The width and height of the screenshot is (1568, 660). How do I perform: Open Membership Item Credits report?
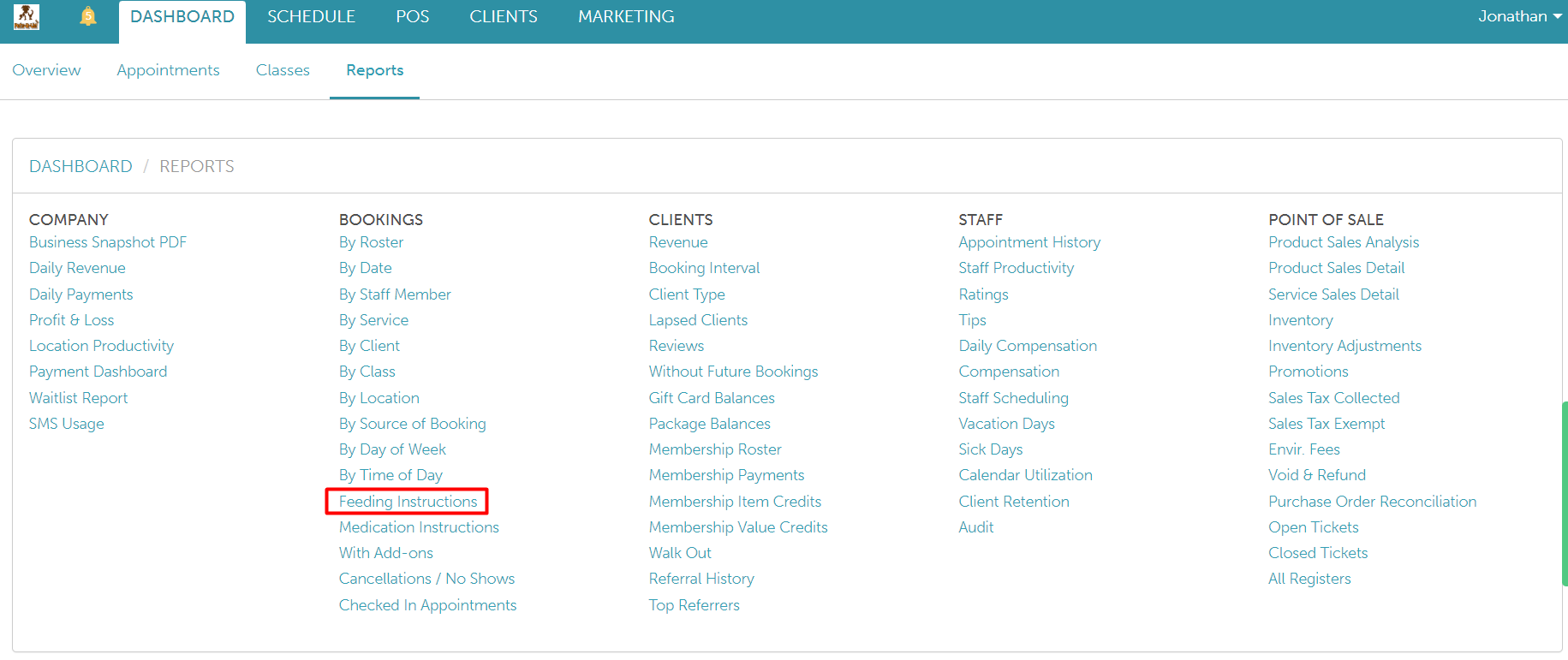coord(735,502)
